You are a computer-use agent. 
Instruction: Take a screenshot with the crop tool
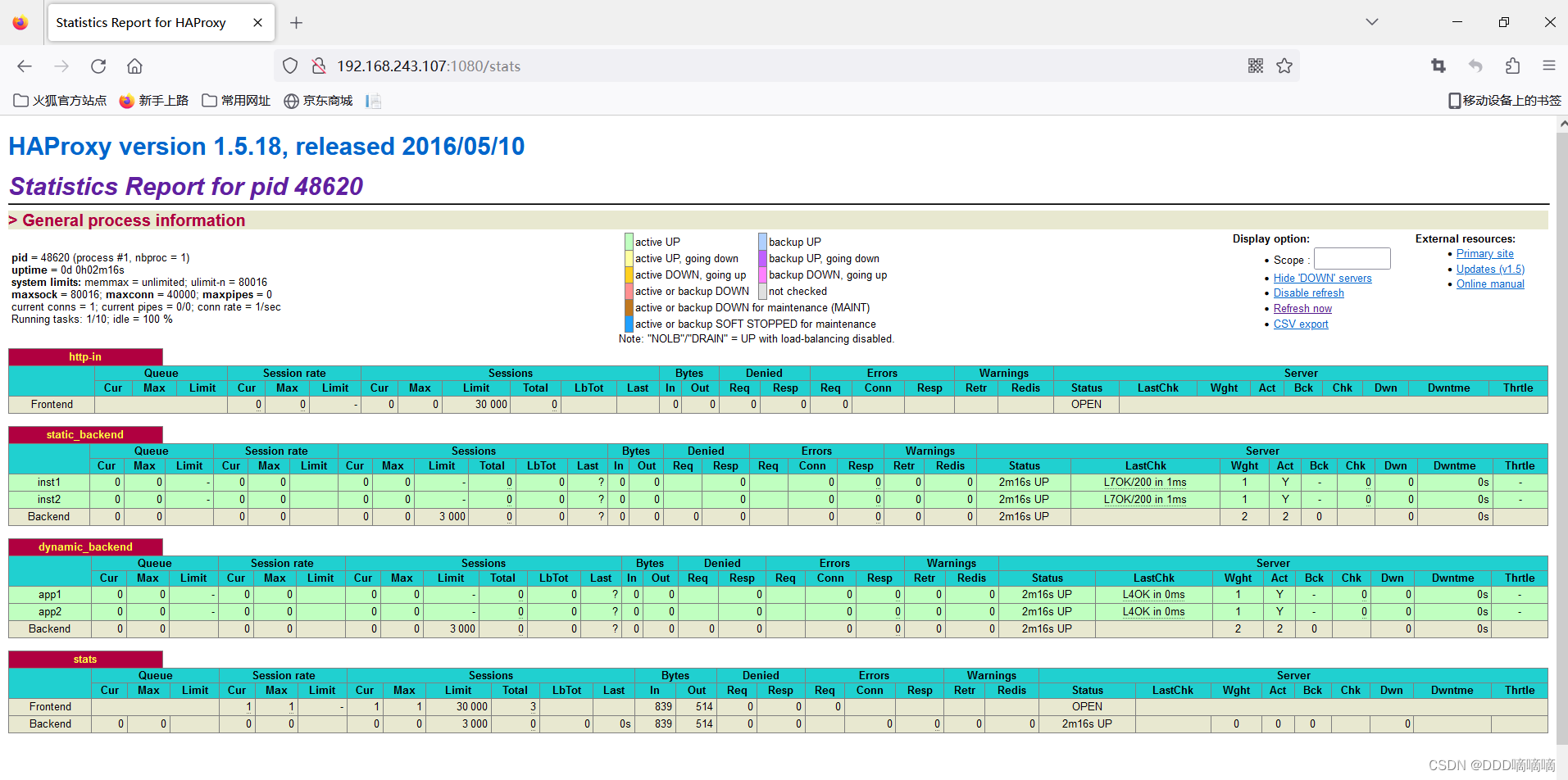(x=1438, y=66)
